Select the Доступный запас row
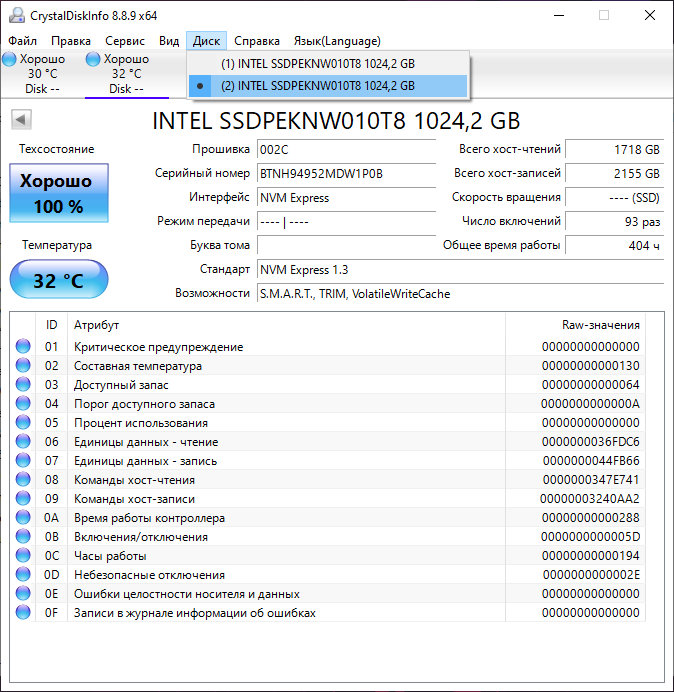This screenshot has height=692, width=674. (328, 384)
